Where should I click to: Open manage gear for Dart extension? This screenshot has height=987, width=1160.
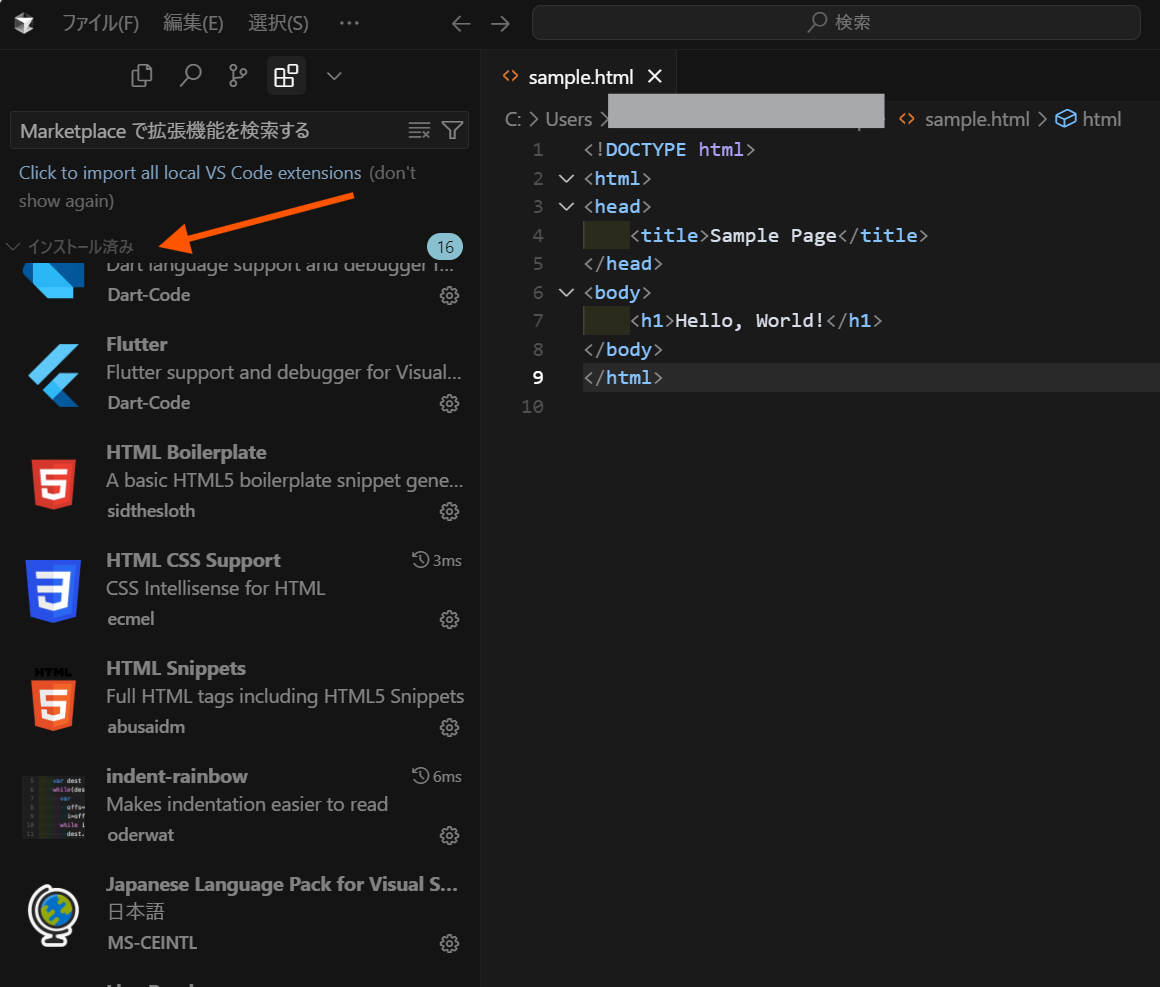[449, 295]
